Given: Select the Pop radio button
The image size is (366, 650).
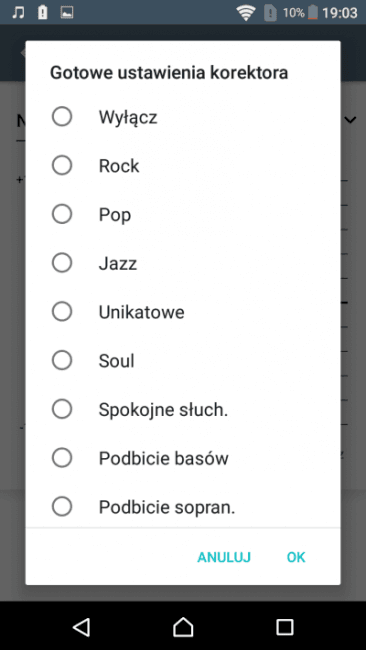Looking at the screenshot, I should (x=183, y=214).
